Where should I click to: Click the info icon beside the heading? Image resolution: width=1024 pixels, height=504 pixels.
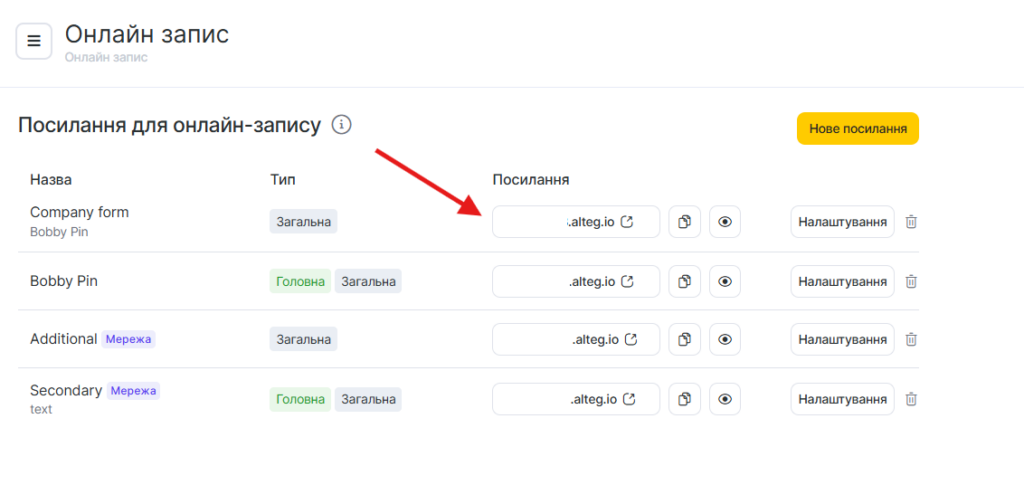(x=342, y=125)
